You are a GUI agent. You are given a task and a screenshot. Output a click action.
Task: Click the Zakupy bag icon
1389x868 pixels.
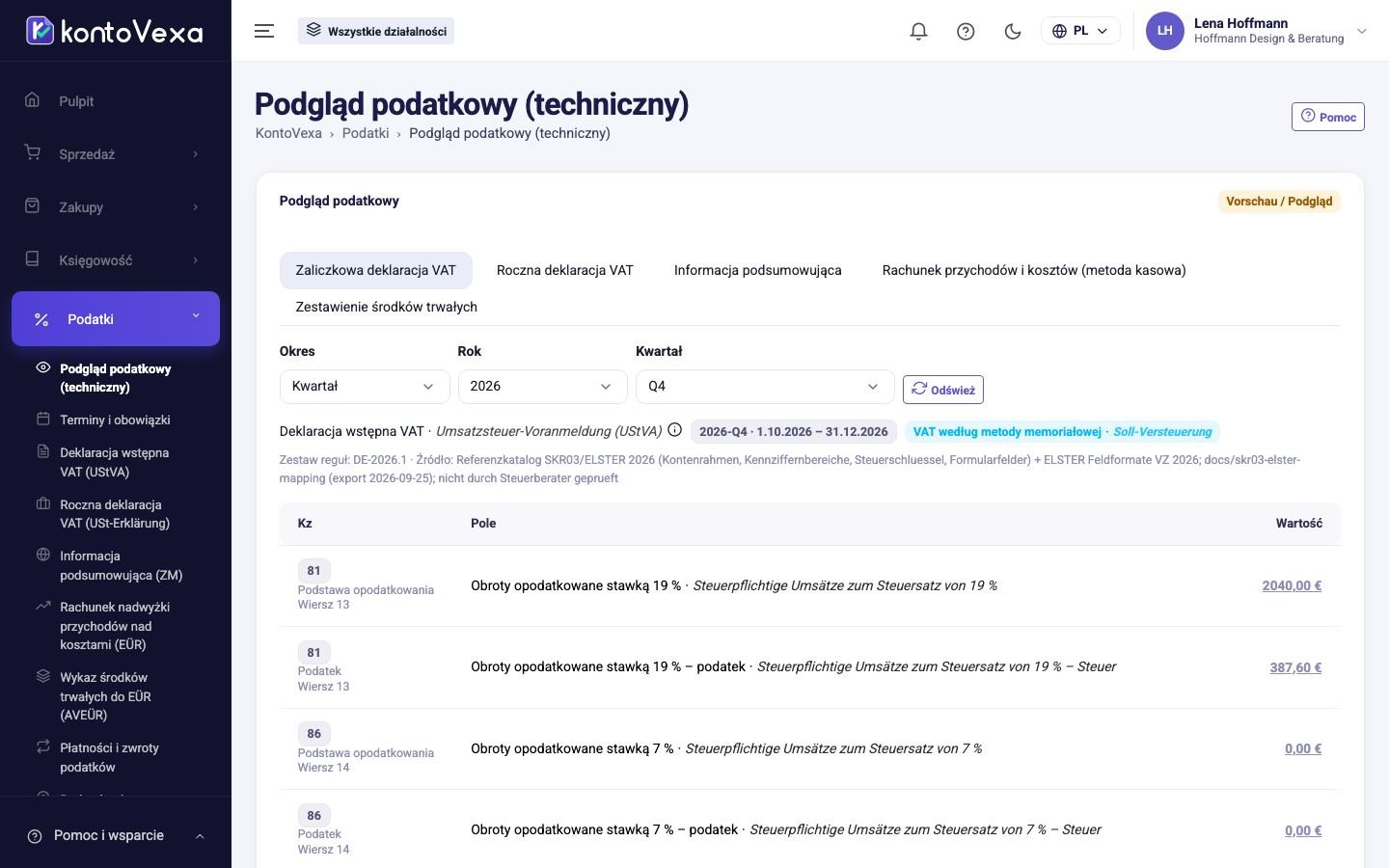click(33, 206)
